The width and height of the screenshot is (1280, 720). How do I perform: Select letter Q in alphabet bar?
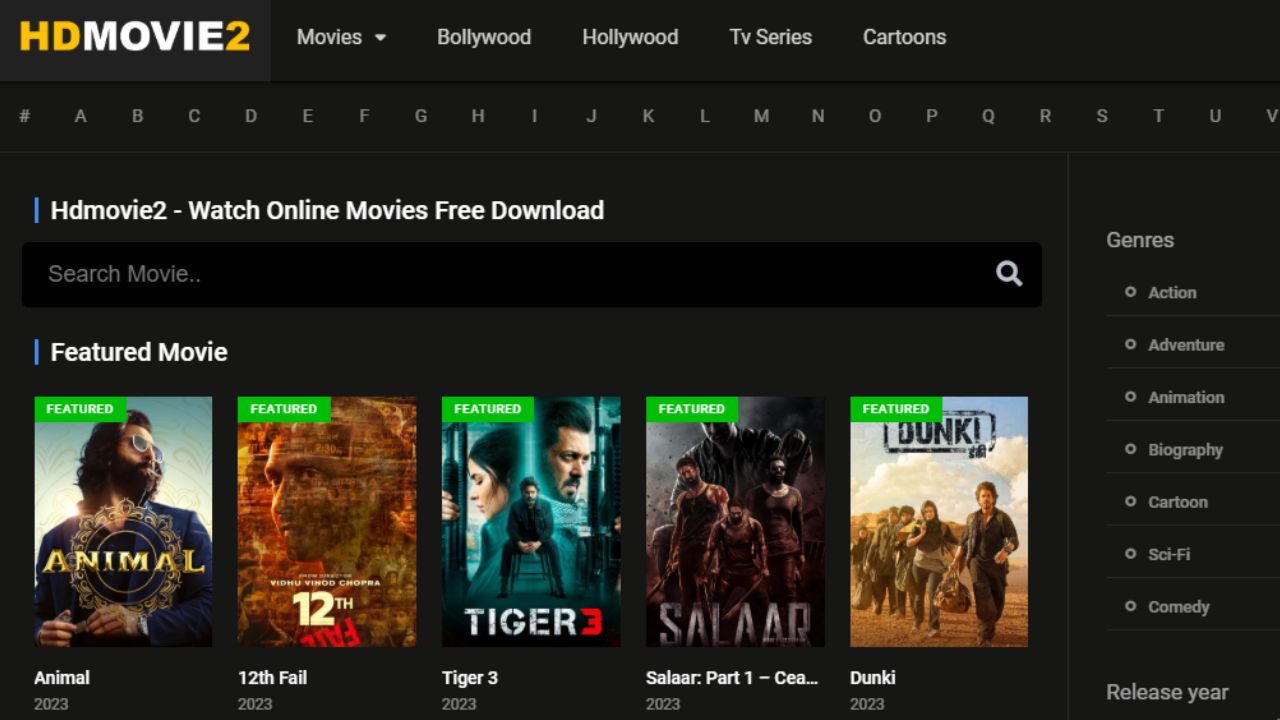coord(988,116)
